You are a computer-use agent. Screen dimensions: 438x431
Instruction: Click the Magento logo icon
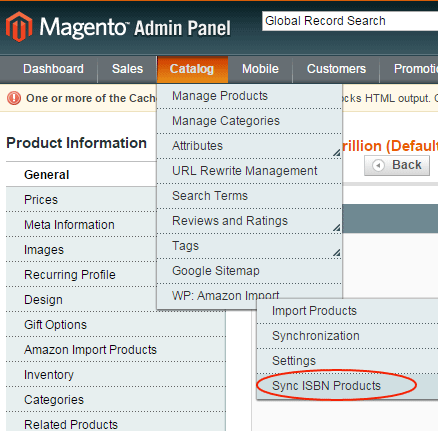pyautogui.click(x=19, y=27)
